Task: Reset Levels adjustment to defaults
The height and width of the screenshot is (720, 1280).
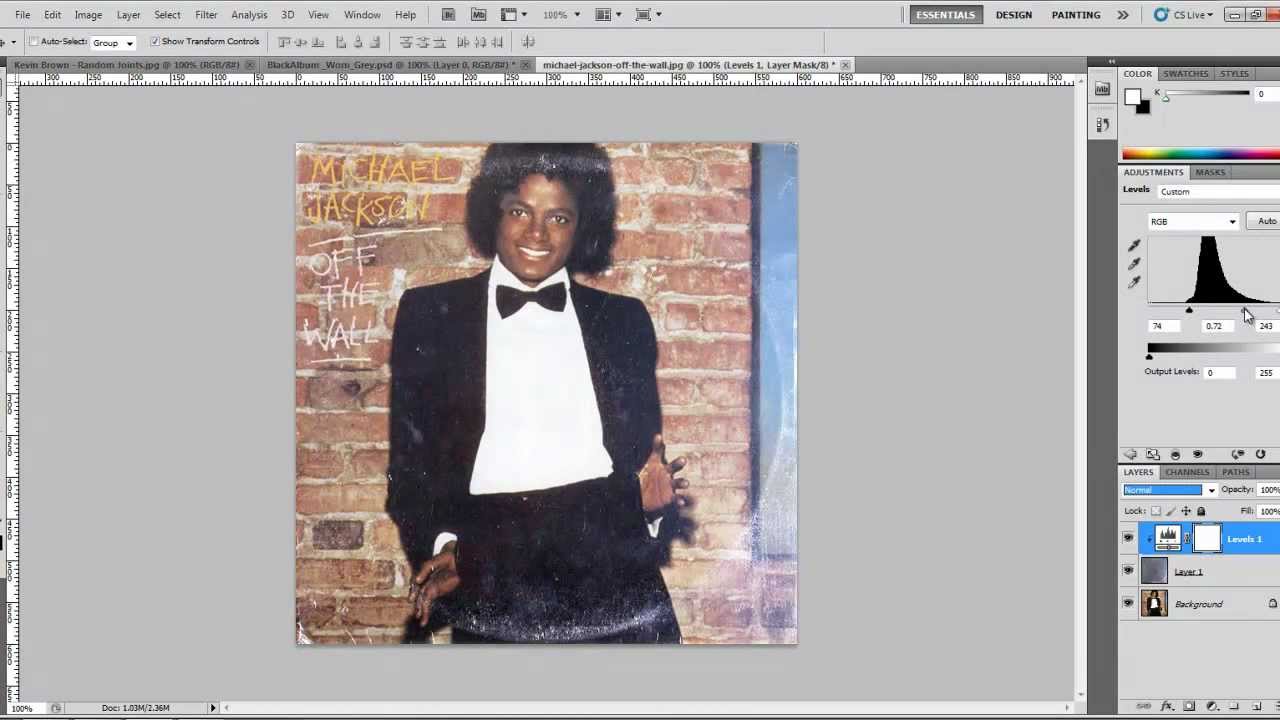Action: click(1260, 455)
